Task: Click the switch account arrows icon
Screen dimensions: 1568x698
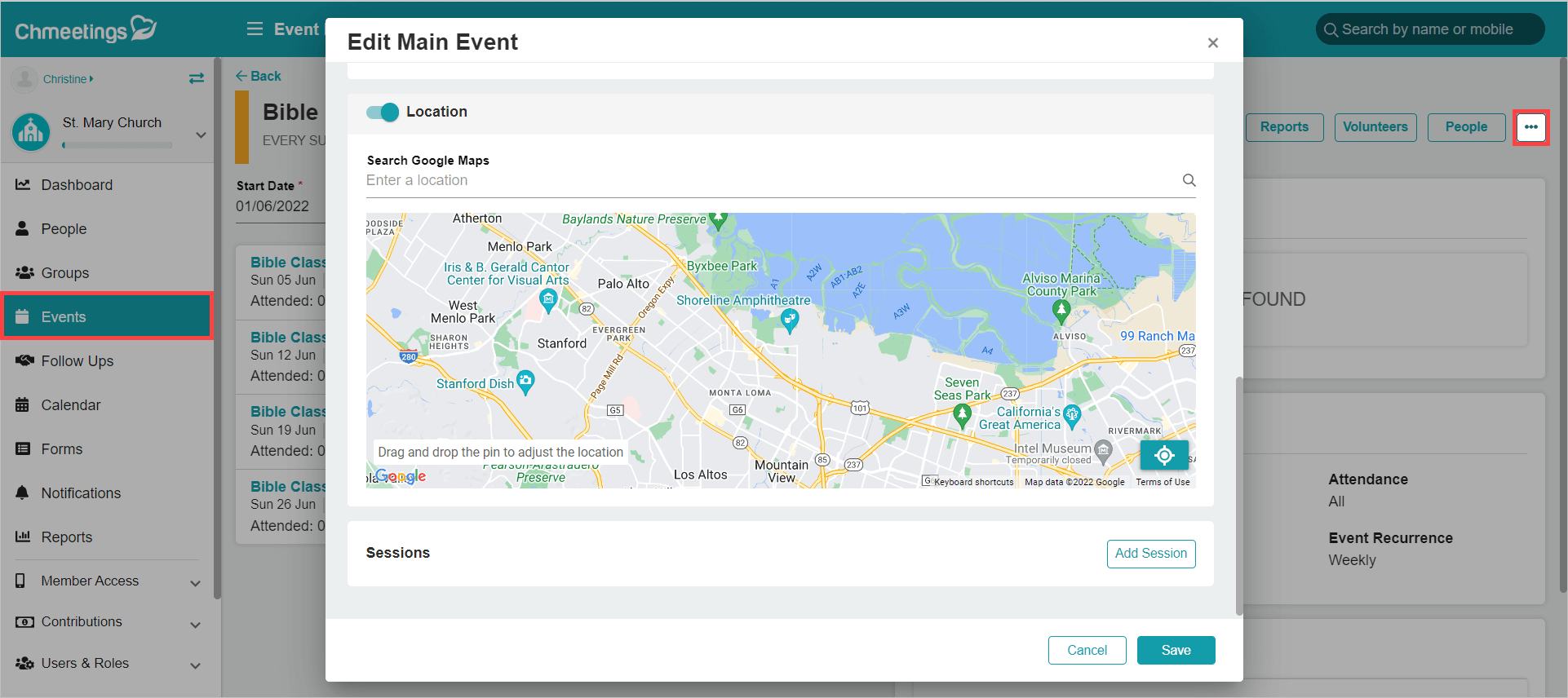Action: point(196,79)
